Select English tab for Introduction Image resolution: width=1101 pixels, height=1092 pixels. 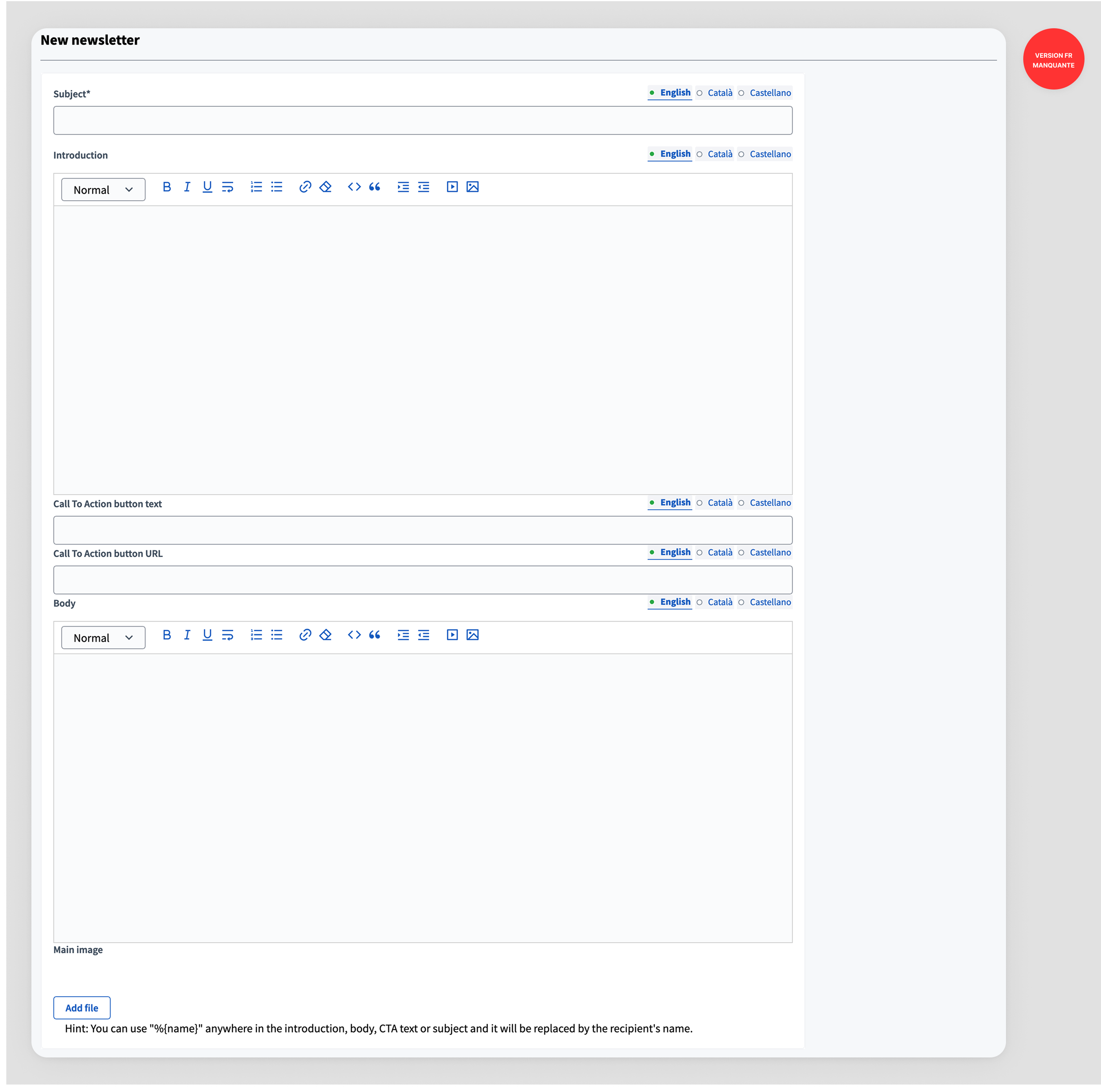(x=669, y=154)
